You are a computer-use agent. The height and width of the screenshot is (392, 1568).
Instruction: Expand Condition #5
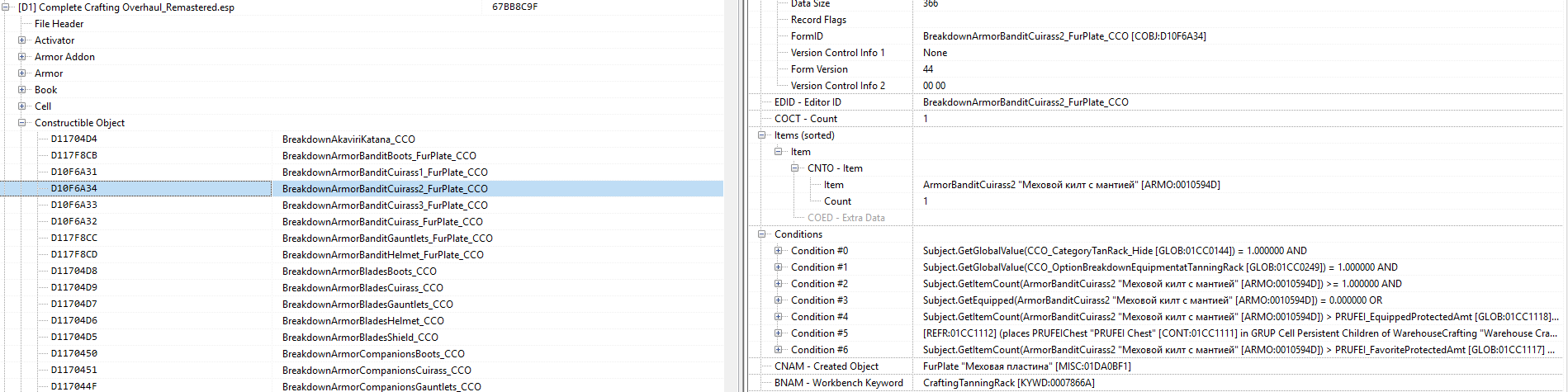pos(779,333)
